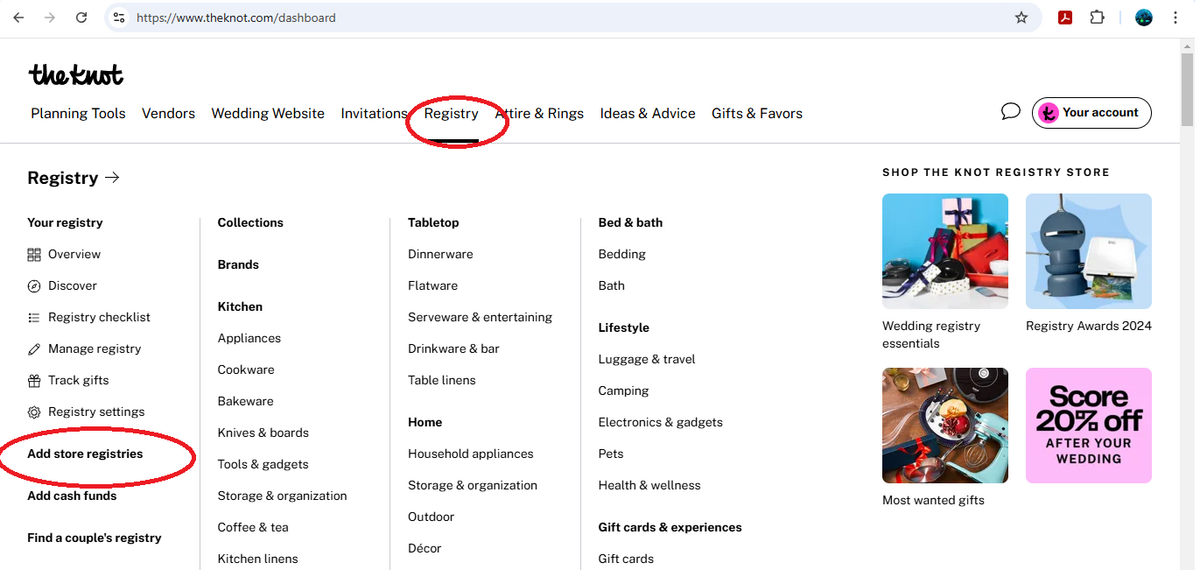Image resolution: width=1200 pixels, height=570 pixels.
Task: Open Table linens link
Action: pos(442,380)
